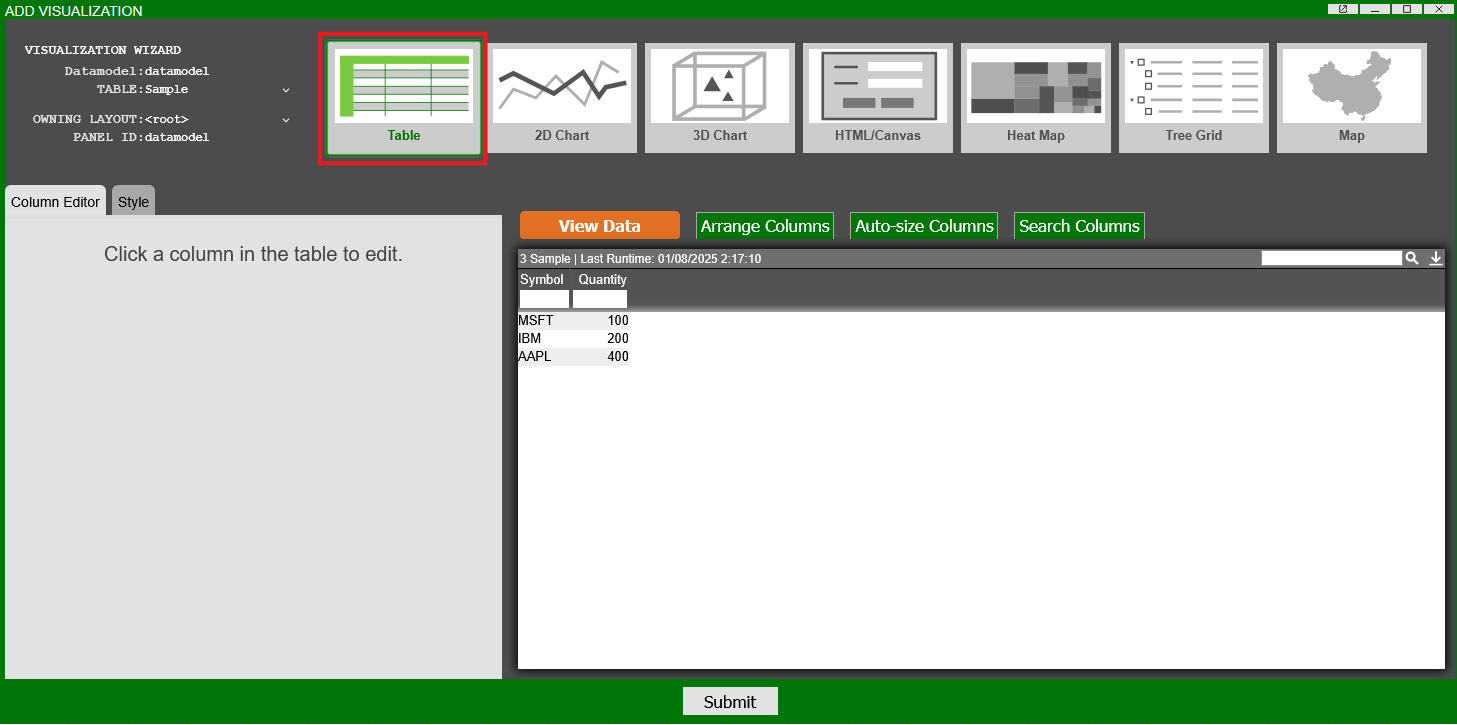The height and width of the screenshot is (725, 1457).
Task: Click the pop-out window icon in the title bar
Action: pos(1341,9)
